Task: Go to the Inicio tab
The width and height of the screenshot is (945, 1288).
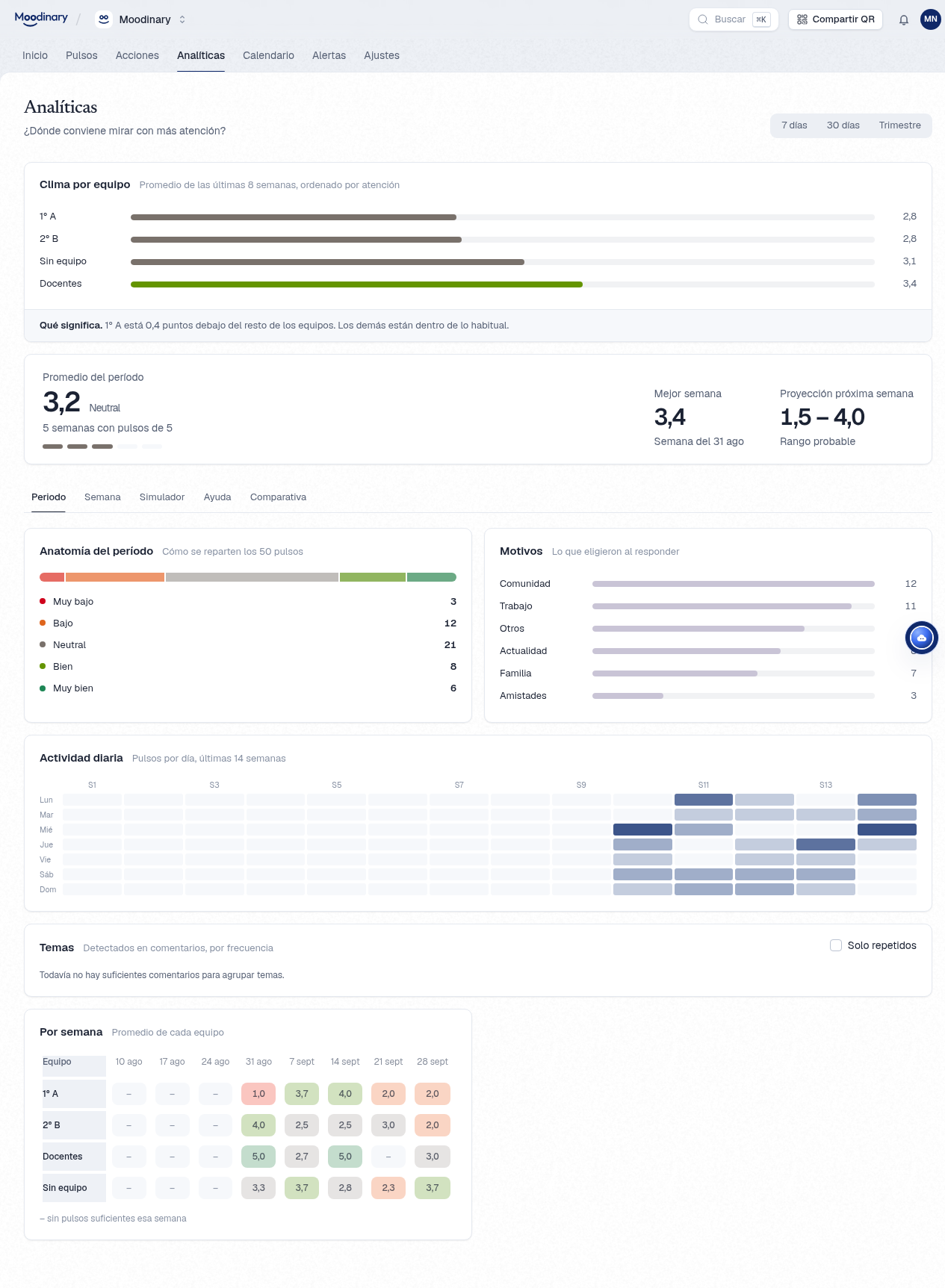Action: point(35,55)
